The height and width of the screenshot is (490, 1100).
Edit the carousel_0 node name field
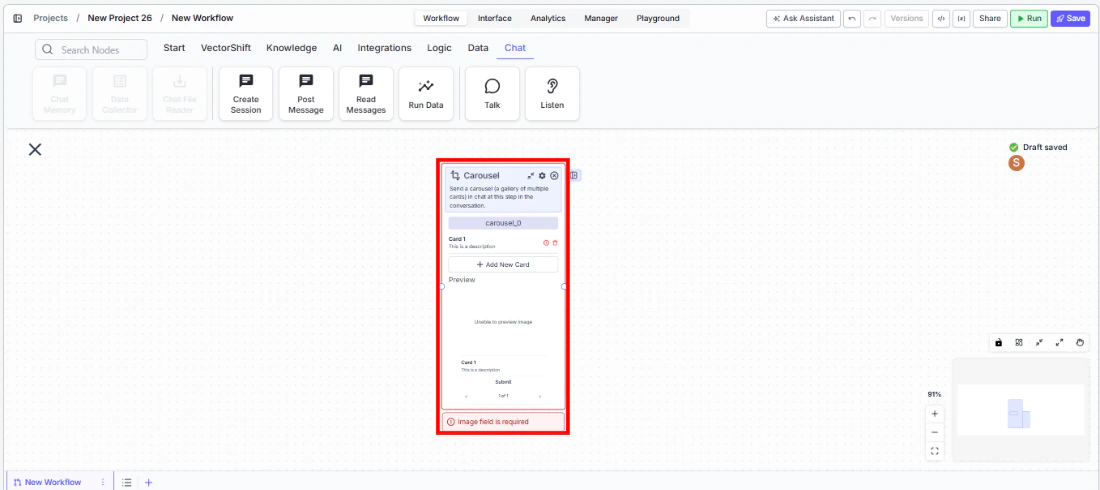tap(503, 223)
